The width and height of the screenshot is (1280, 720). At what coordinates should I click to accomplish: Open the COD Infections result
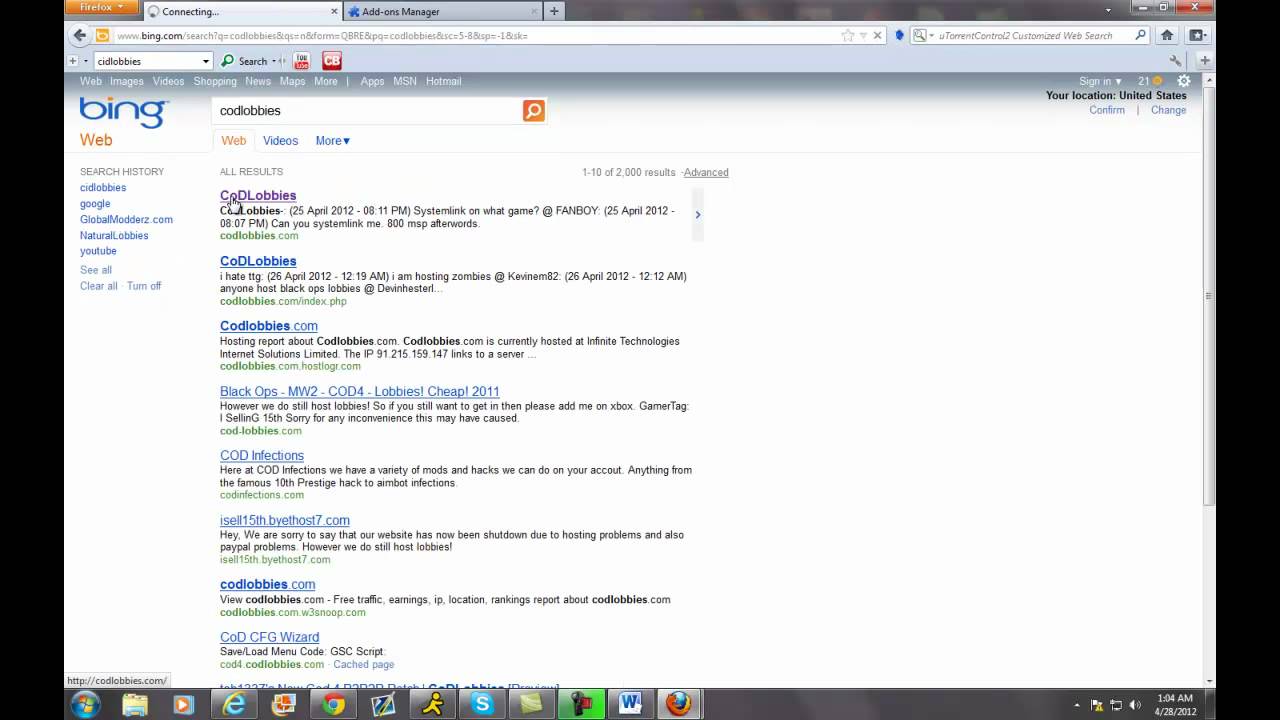coord(262,455)
